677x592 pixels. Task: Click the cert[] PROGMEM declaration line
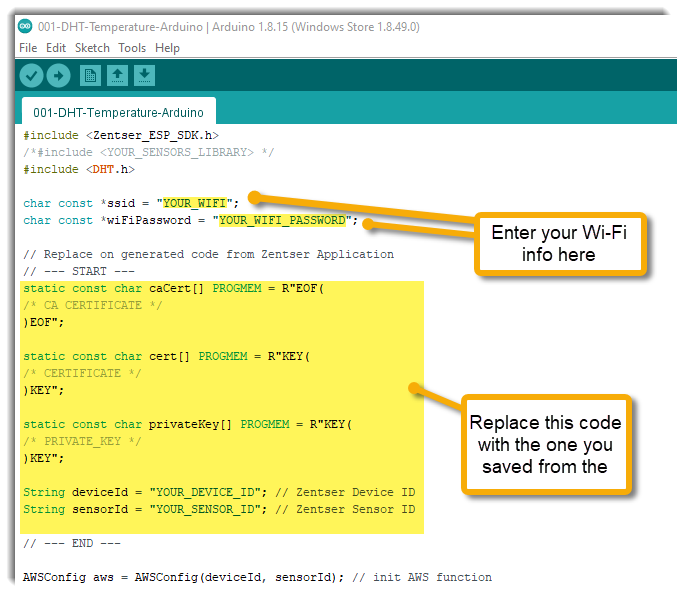[x=167, y=356]
